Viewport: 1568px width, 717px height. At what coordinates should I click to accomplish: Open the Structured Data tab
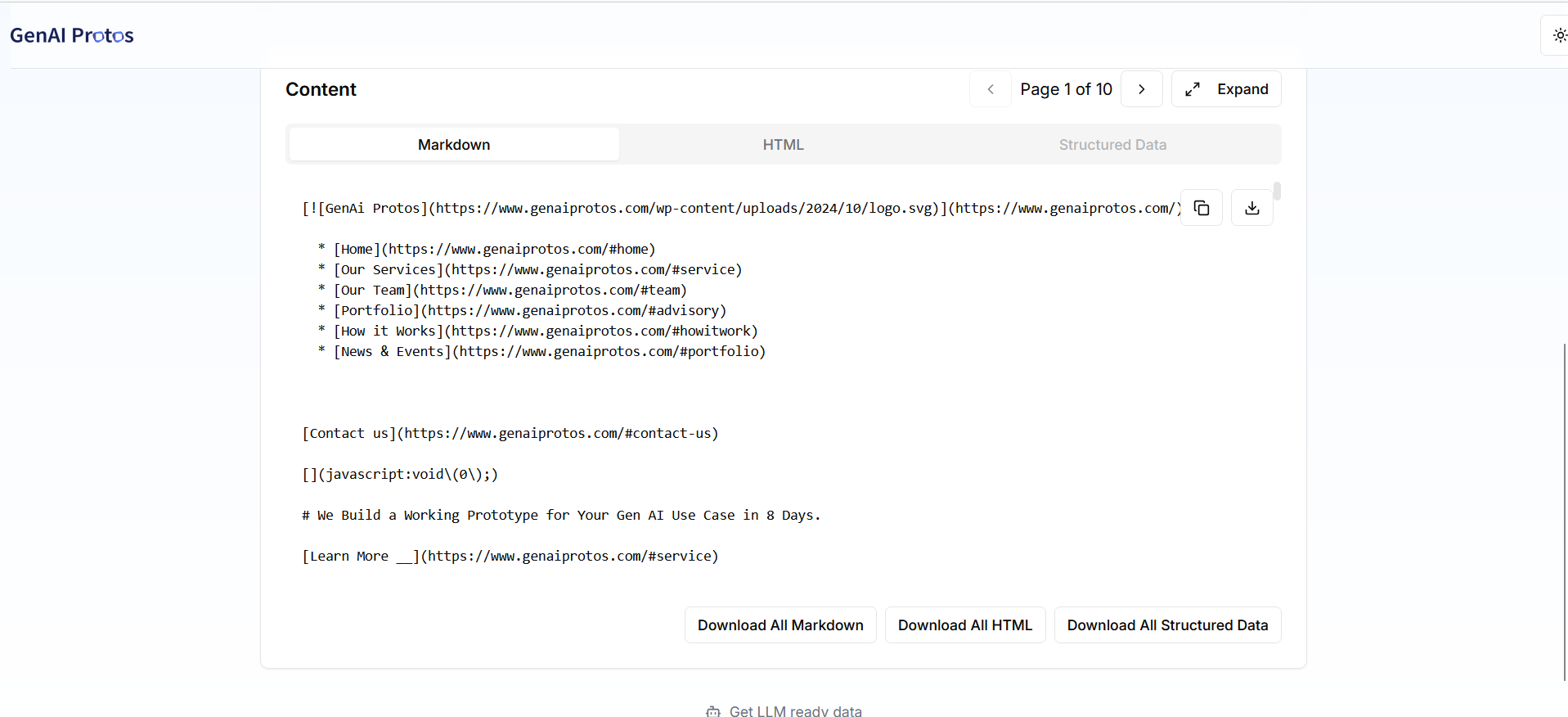click(x=1112, y=145)
